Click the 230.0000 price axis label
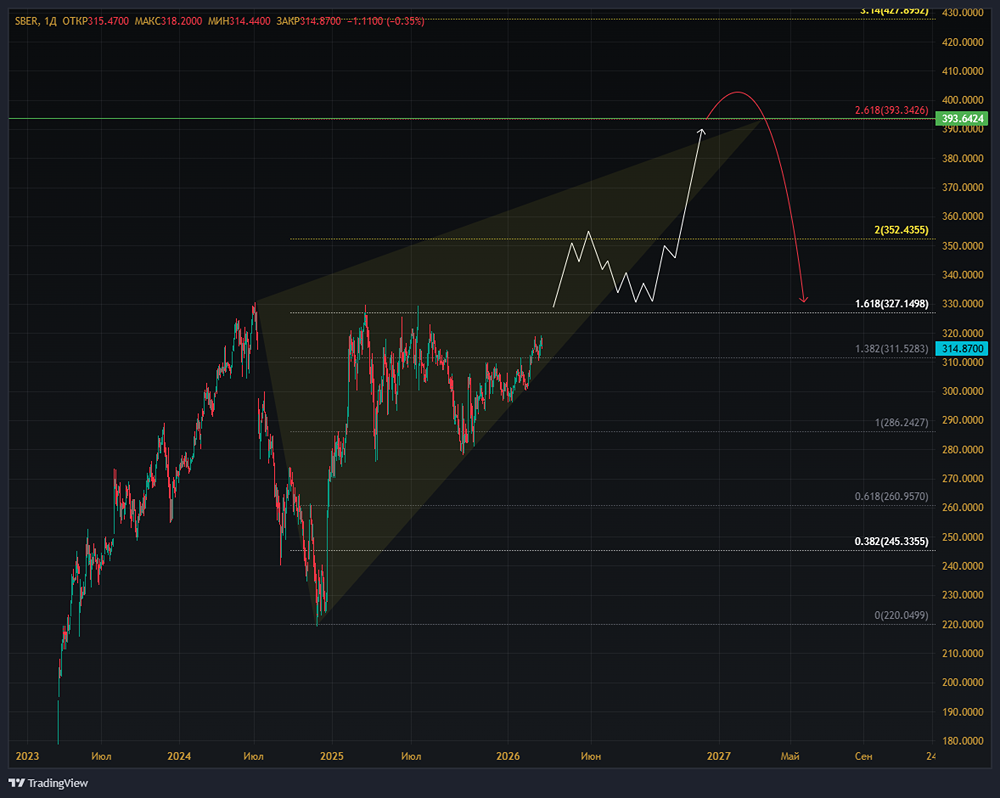This screenshot has width=1000, height=798. 962,595
